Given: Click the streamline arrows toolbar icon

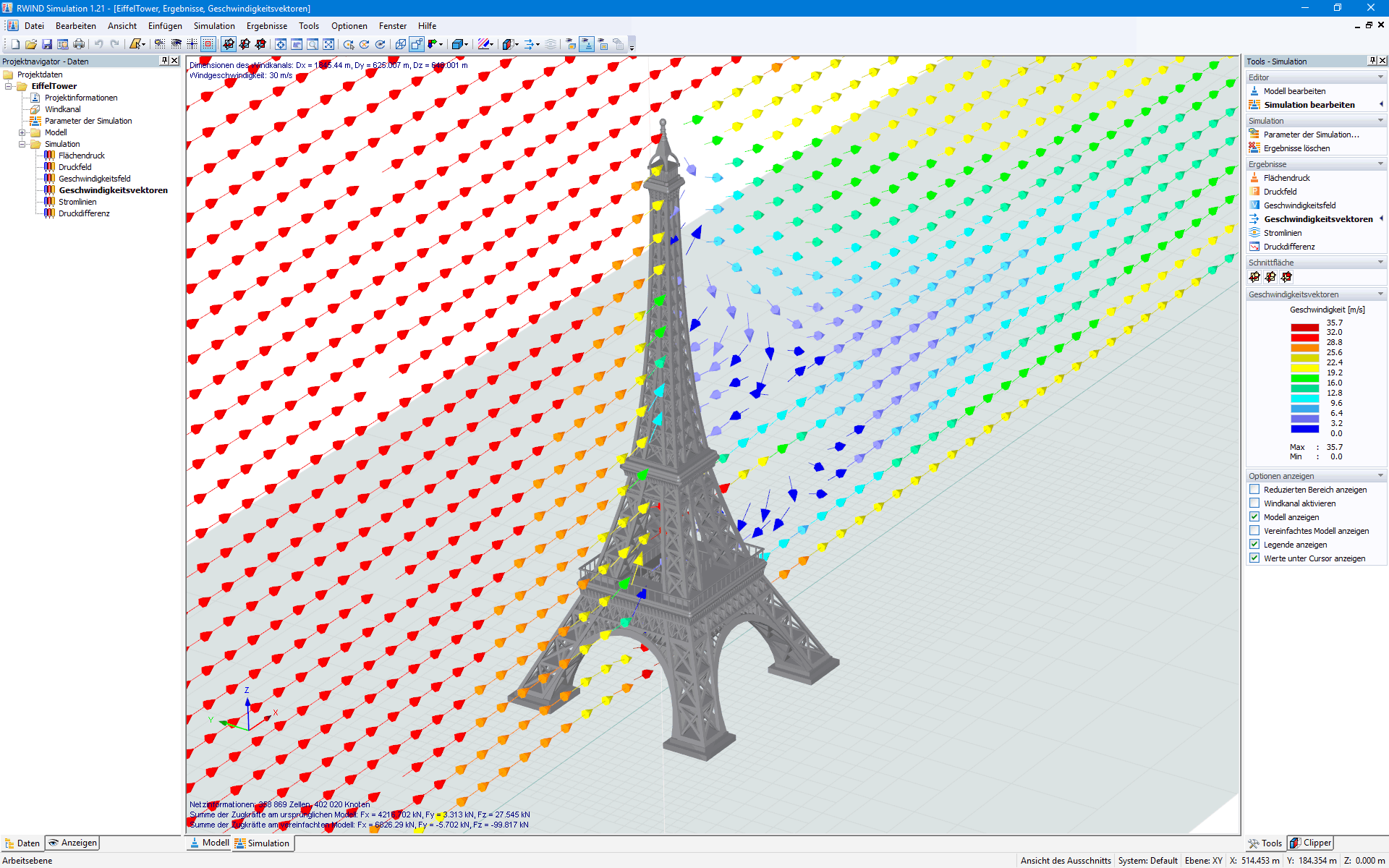Looking at the screenshot, I should pyautogui.click(x=530, y=44).
